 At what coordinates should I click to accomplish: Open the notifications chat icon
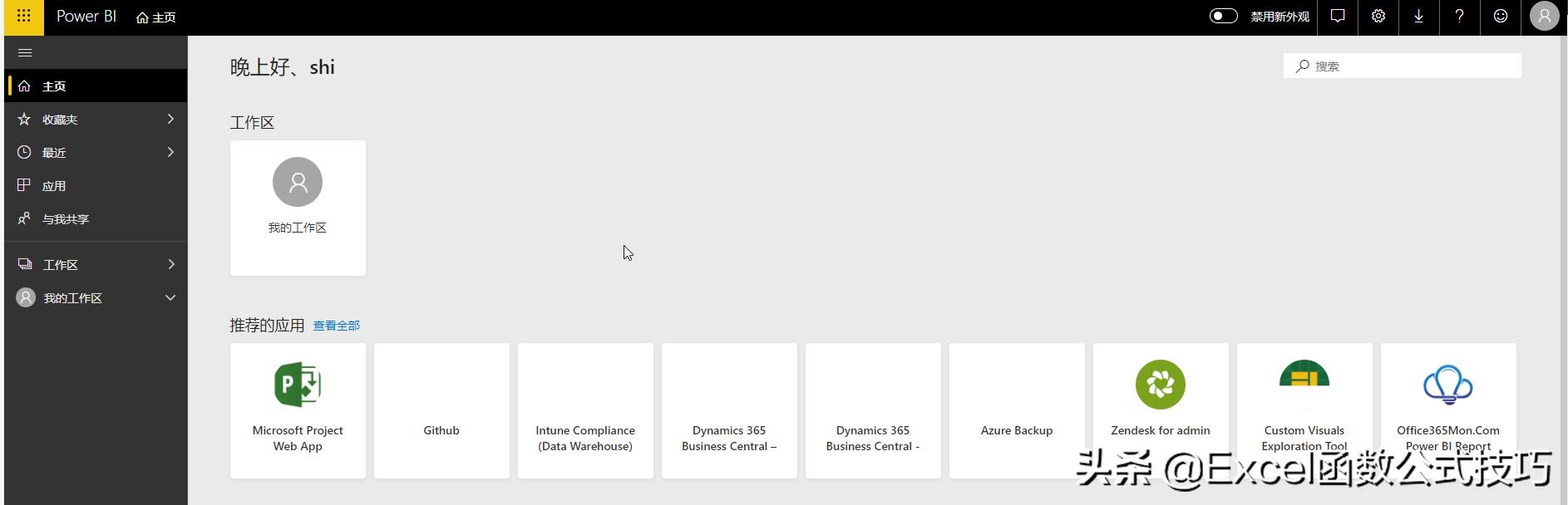(x=1338, y=17)
